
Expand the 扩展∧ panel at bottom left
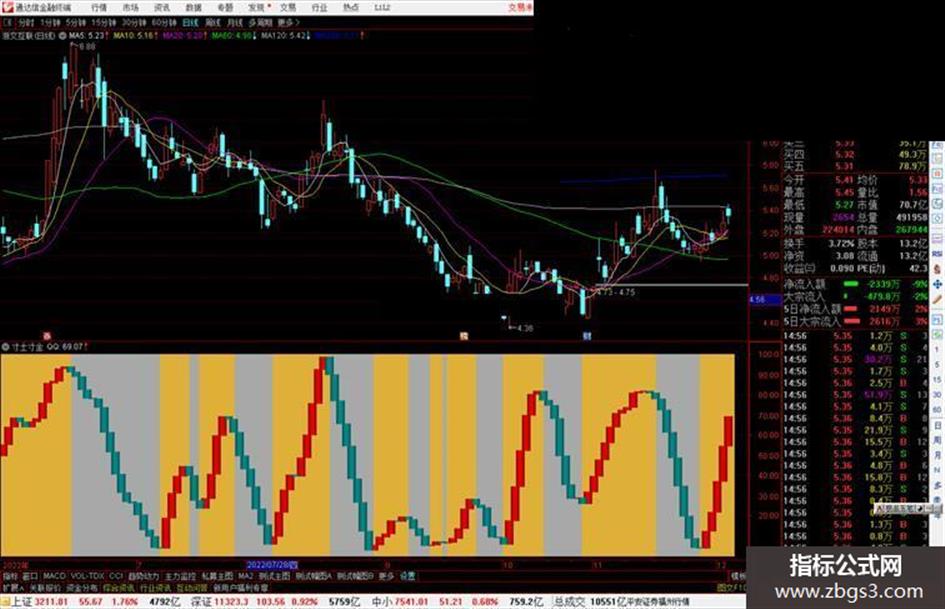click(13, 587)
